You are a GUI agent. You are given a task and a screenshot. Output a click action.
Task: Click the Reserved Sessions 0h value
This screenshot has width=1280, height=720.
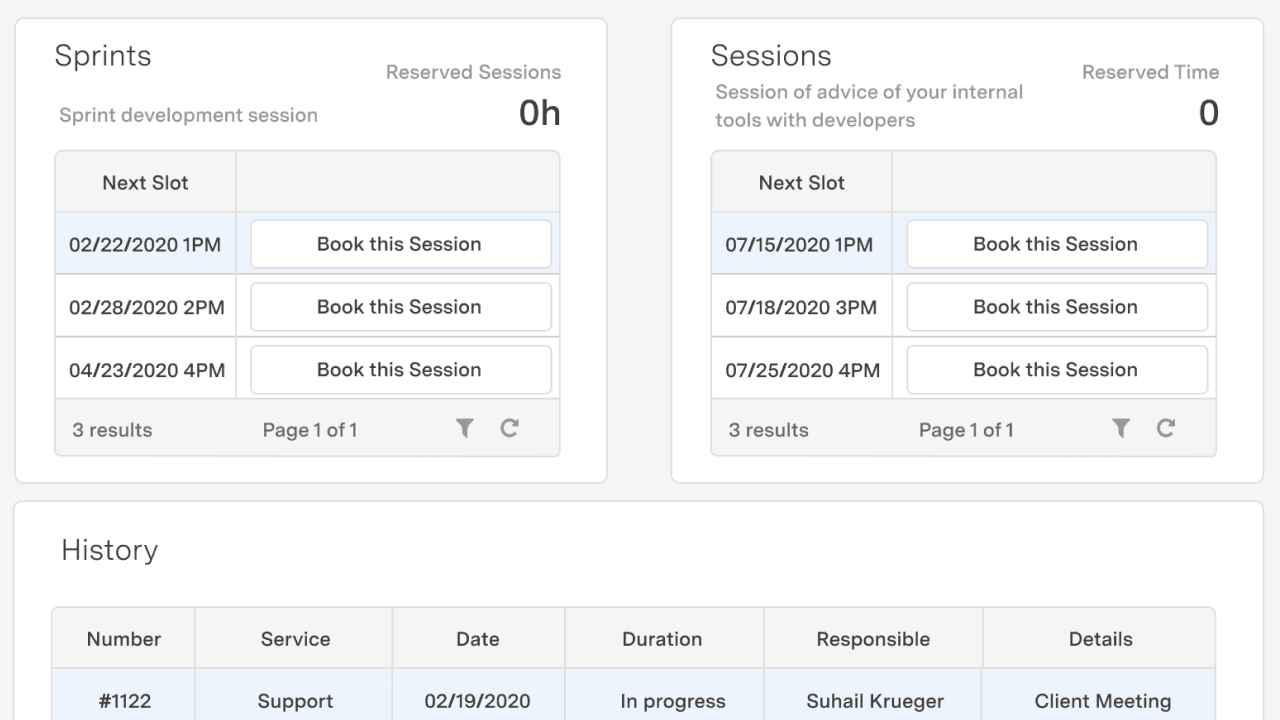[x=540, y=114]
